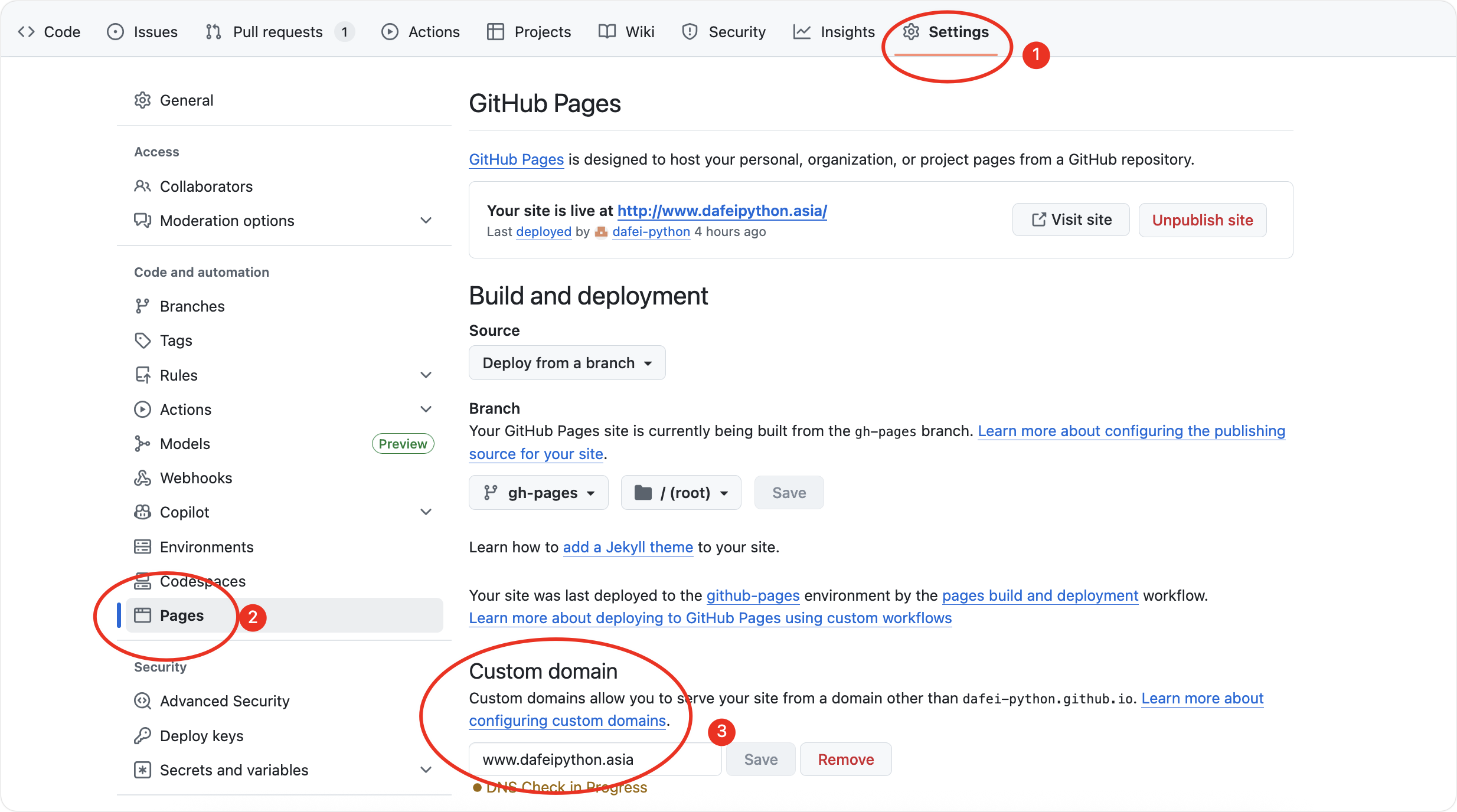1457x812 pixels.
Task: Click the Rules icon in sidebar
Action: [142, 375]
